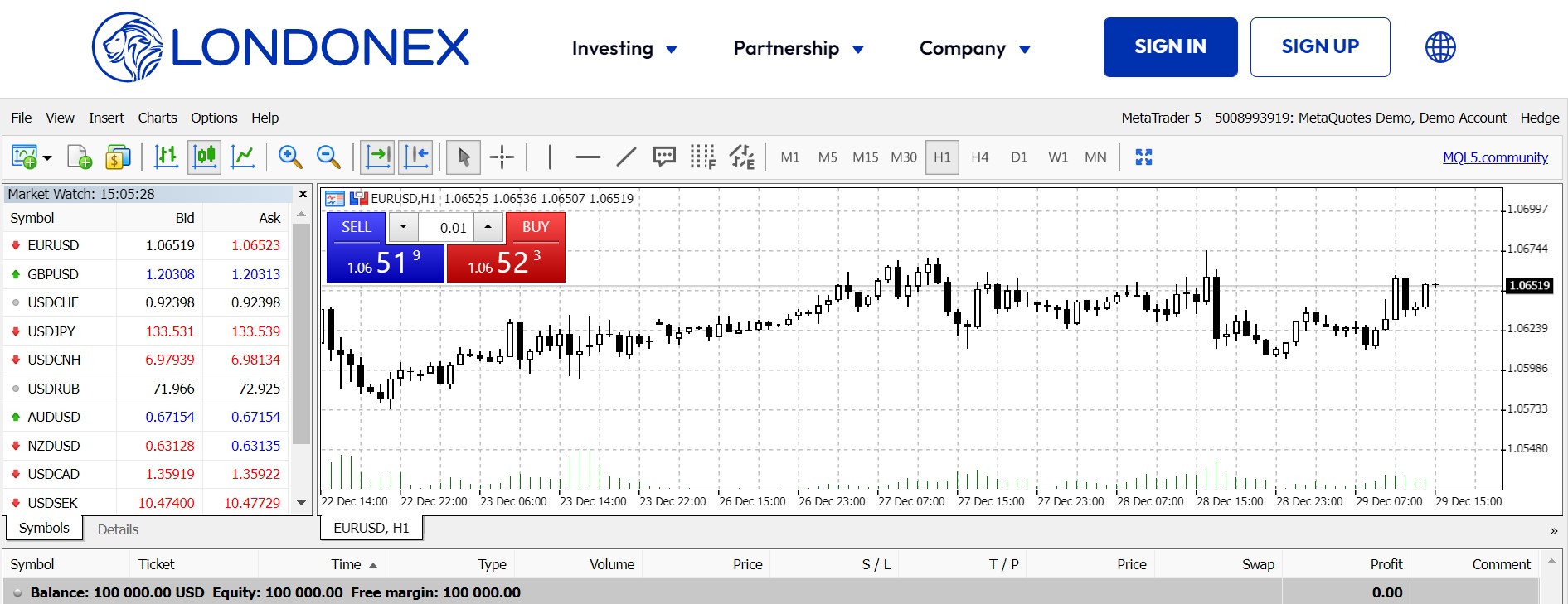Set timeframe to MN
1568x604 pixels.
[x=1095, y=157]
